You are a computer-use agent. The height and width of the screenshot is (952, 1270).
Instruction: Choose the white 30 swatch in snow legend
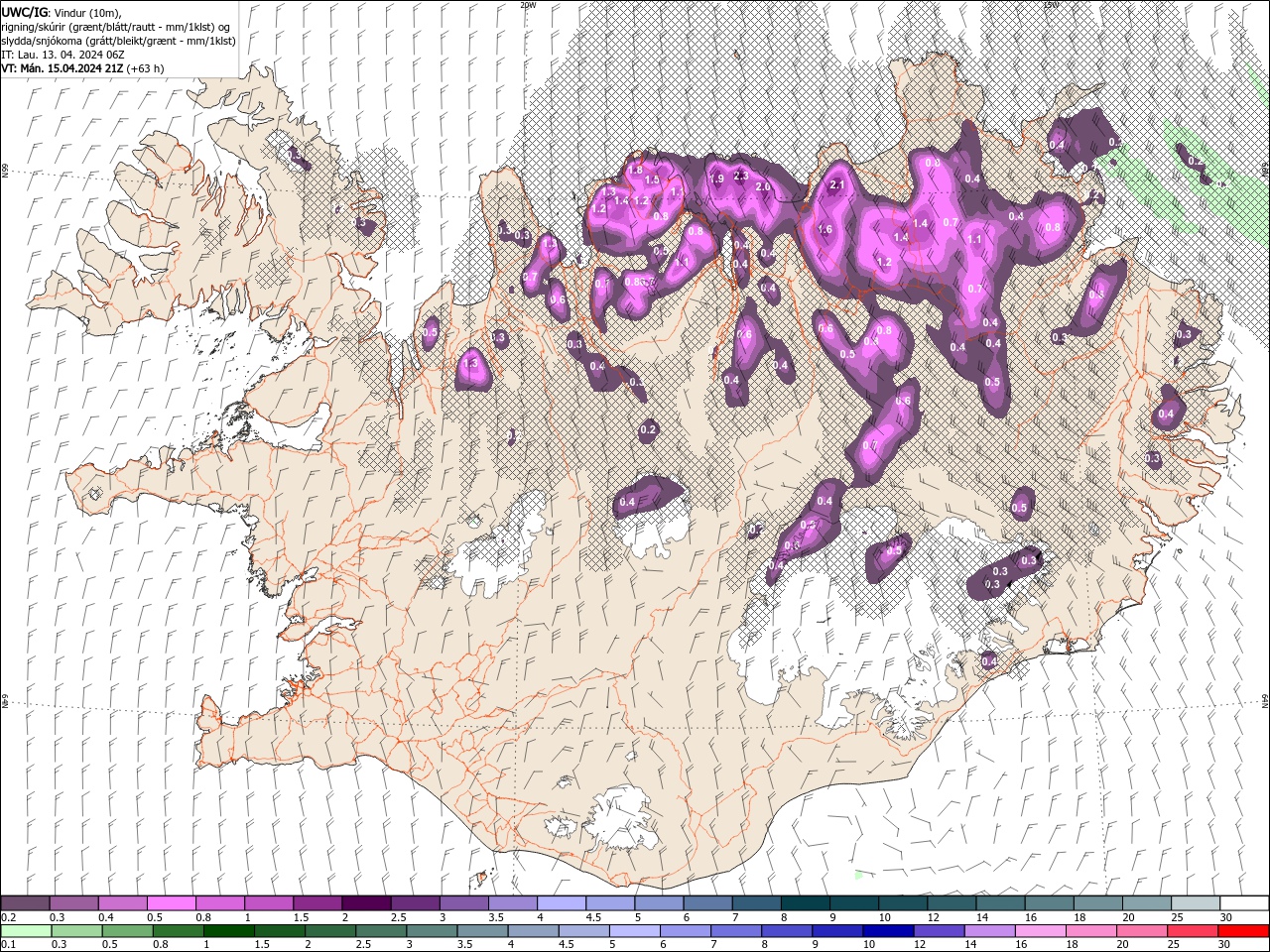pos(1245,903)
